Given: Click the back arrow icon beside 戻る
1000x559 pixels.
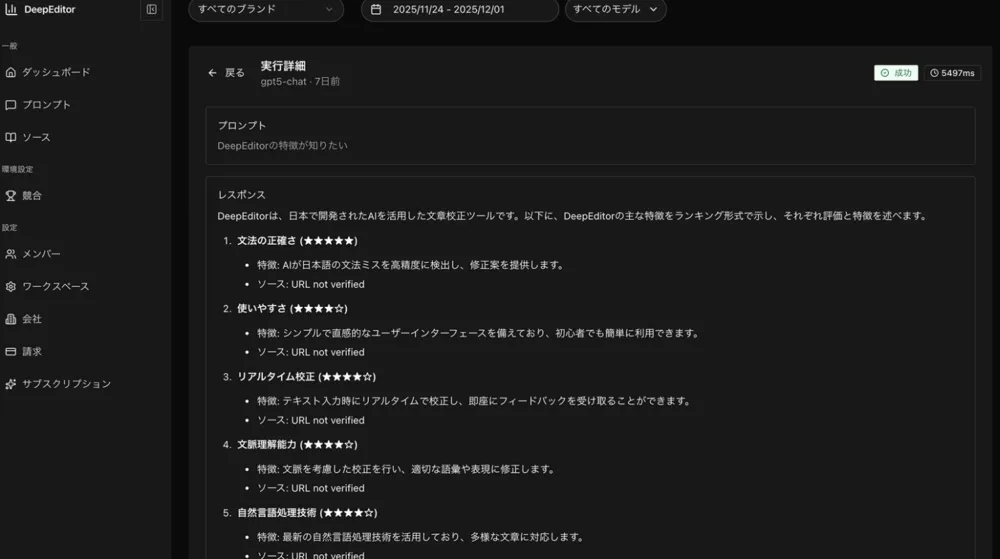Looking at the screenshot, I should pyautogui.click(x=212, y=73).
